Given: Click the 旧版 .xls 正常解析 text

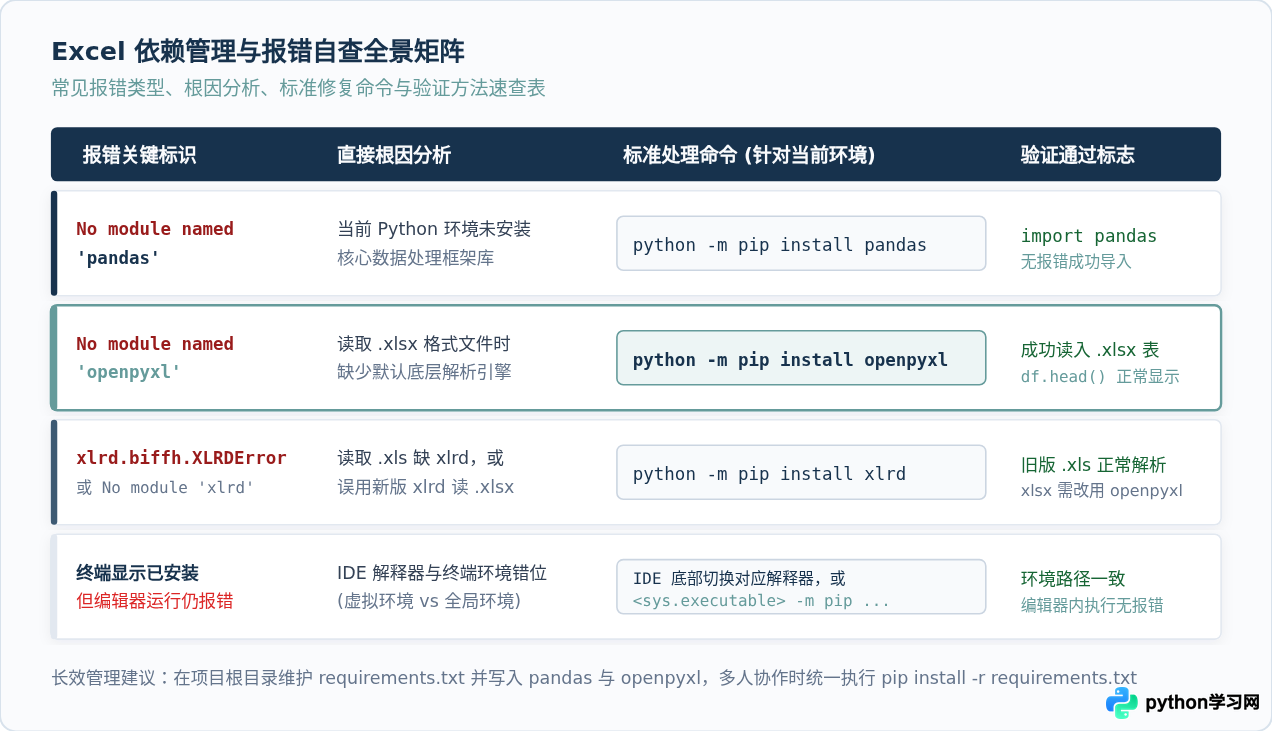Looking at the screenshot, I should click(1093, 465).
